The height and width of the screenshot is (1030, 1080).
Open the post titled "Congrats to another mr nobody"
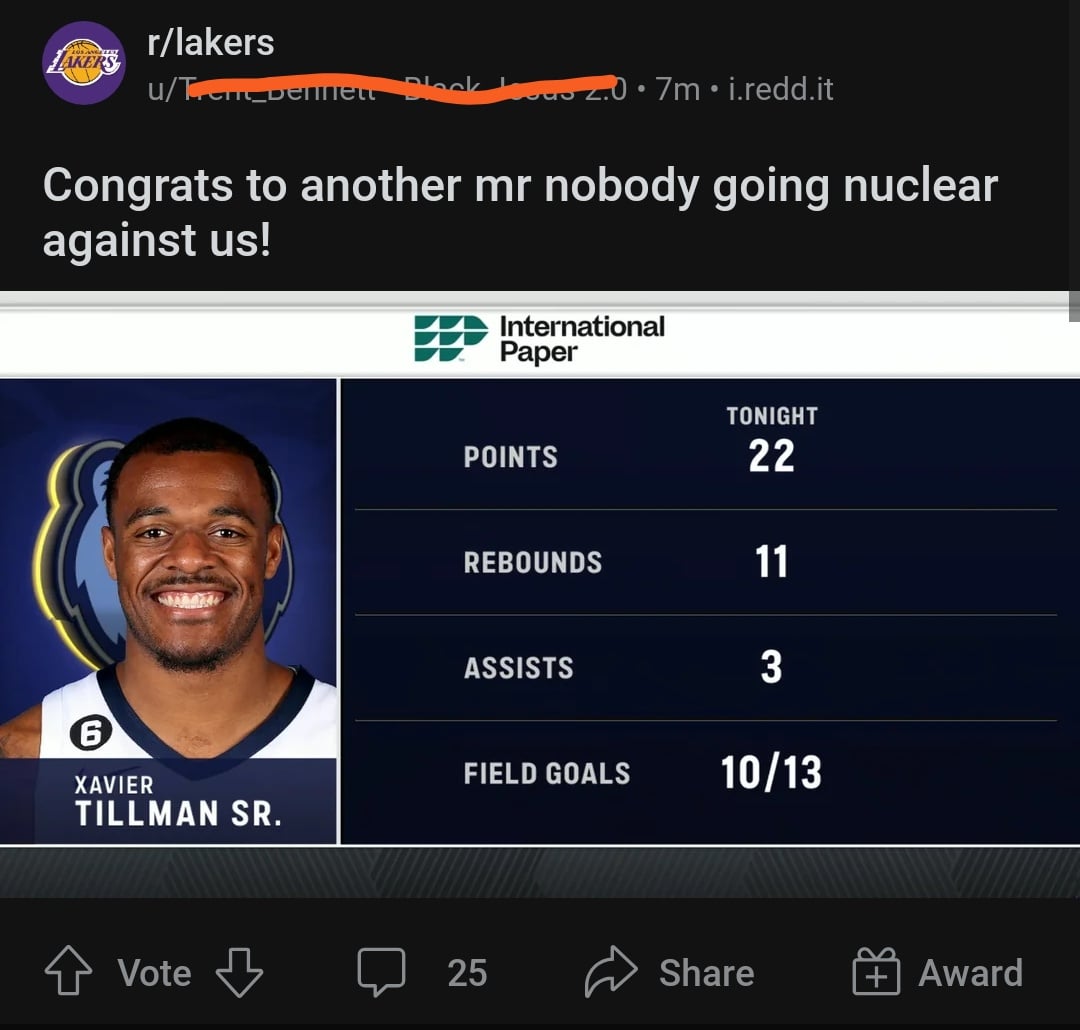coord(520,213)
